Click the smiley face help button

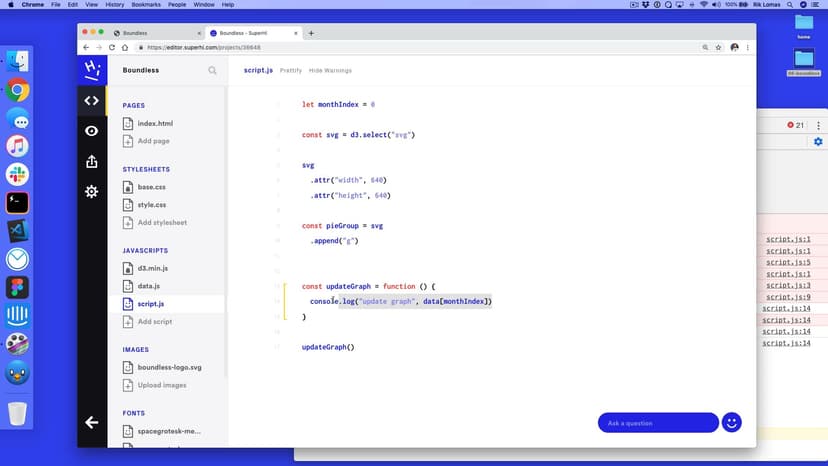[731, 422]
